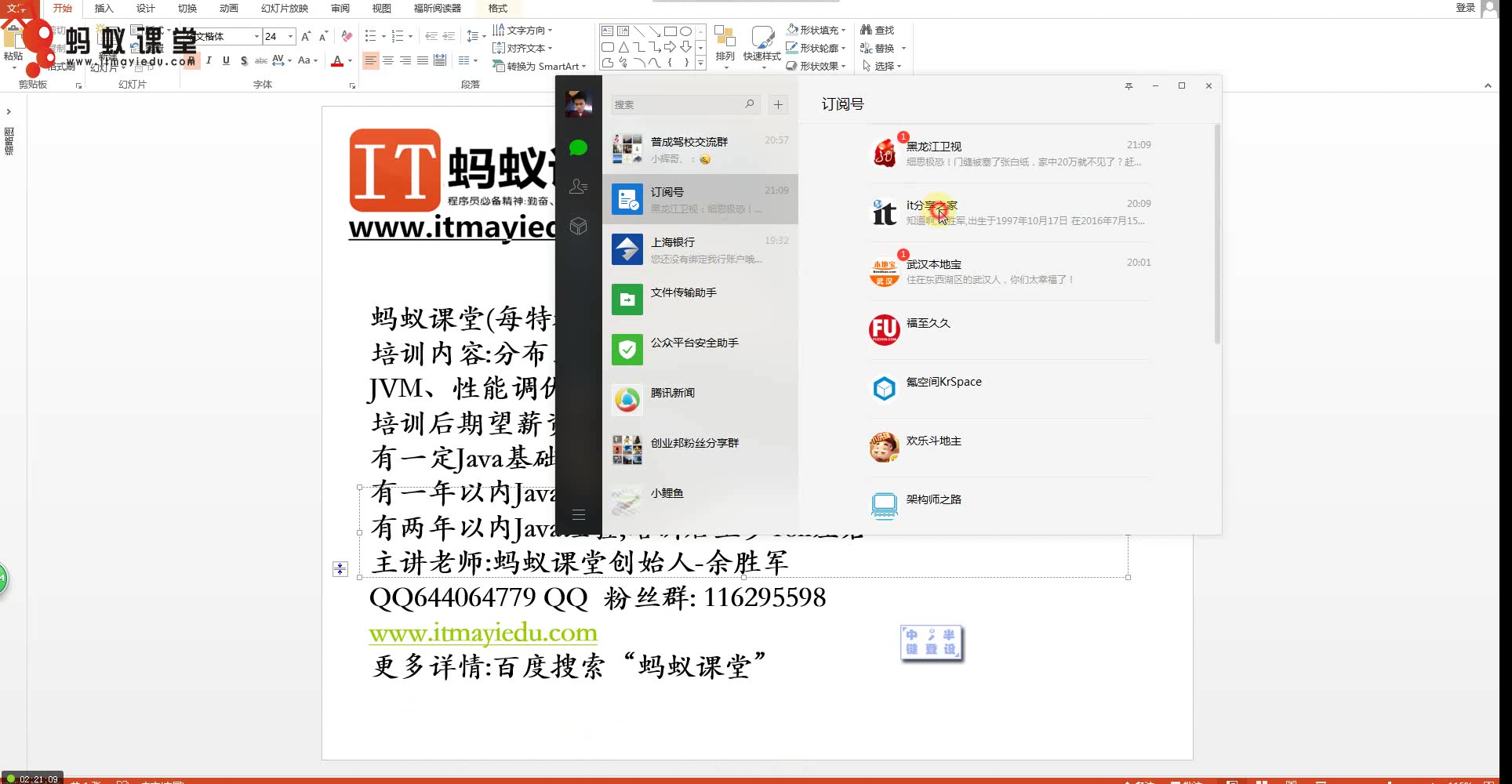The width and height of the screenshot is (1512, 784).
Task: Switch to the 审阅 ribbon tab
Action: [340, 8]
